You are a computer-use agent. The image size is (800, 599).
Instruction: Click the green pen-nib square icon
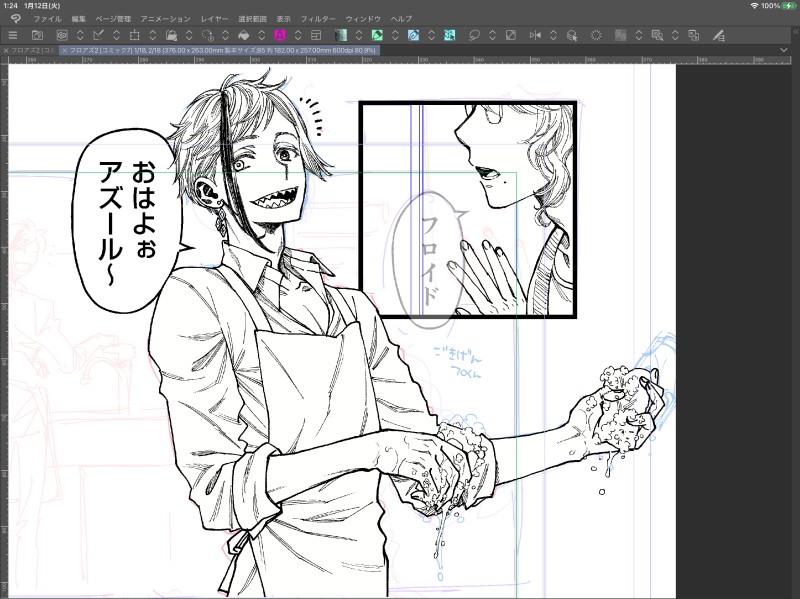(377, 35)
